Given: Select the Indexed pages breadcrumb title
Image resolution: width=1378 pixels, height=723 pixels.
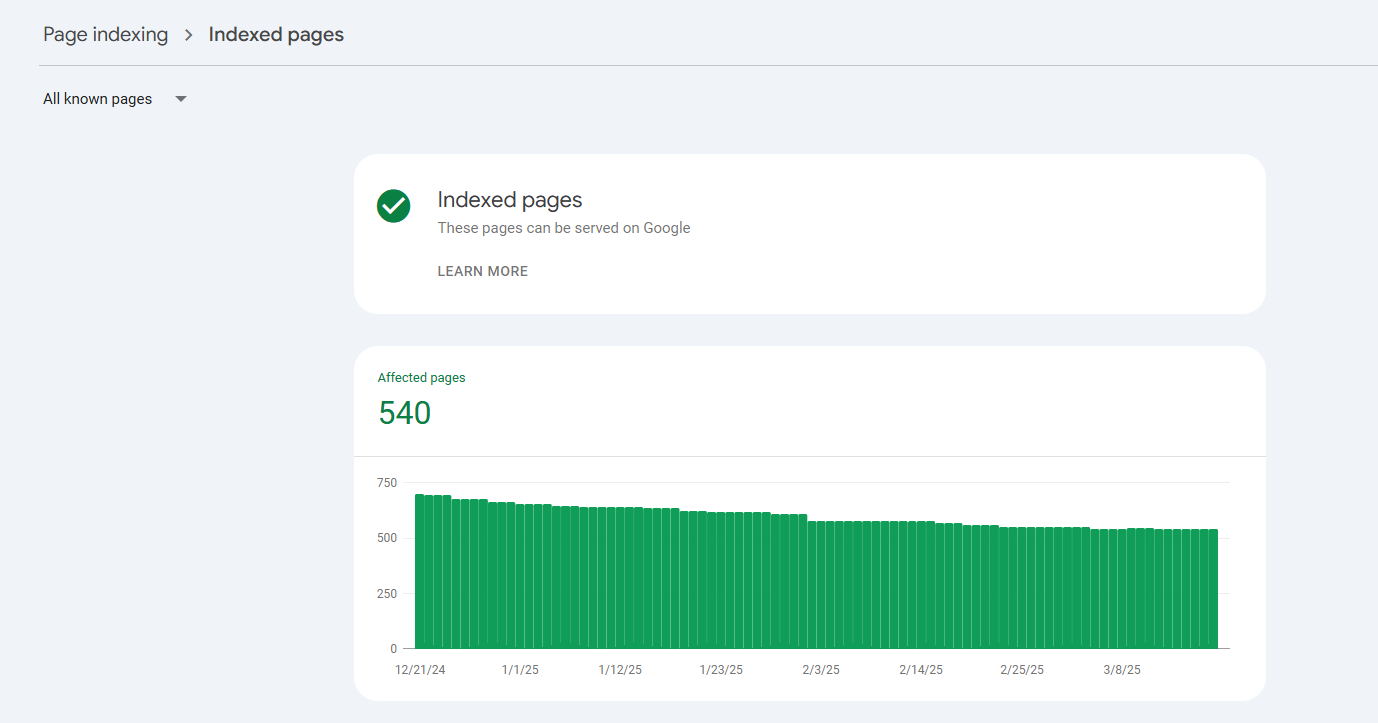Looking at the screenshot, I should click(x=276, y=35).
